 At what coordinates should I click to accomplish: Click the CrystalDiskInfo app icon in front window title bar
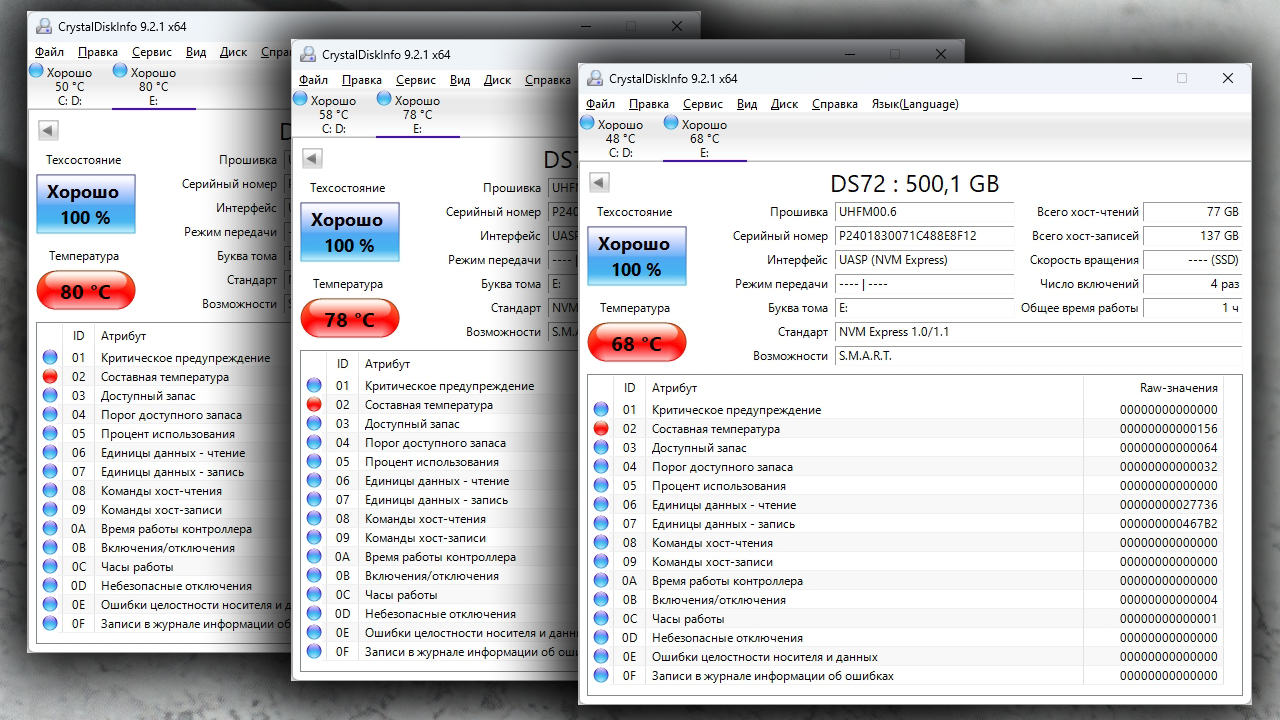tap(595, 78)
